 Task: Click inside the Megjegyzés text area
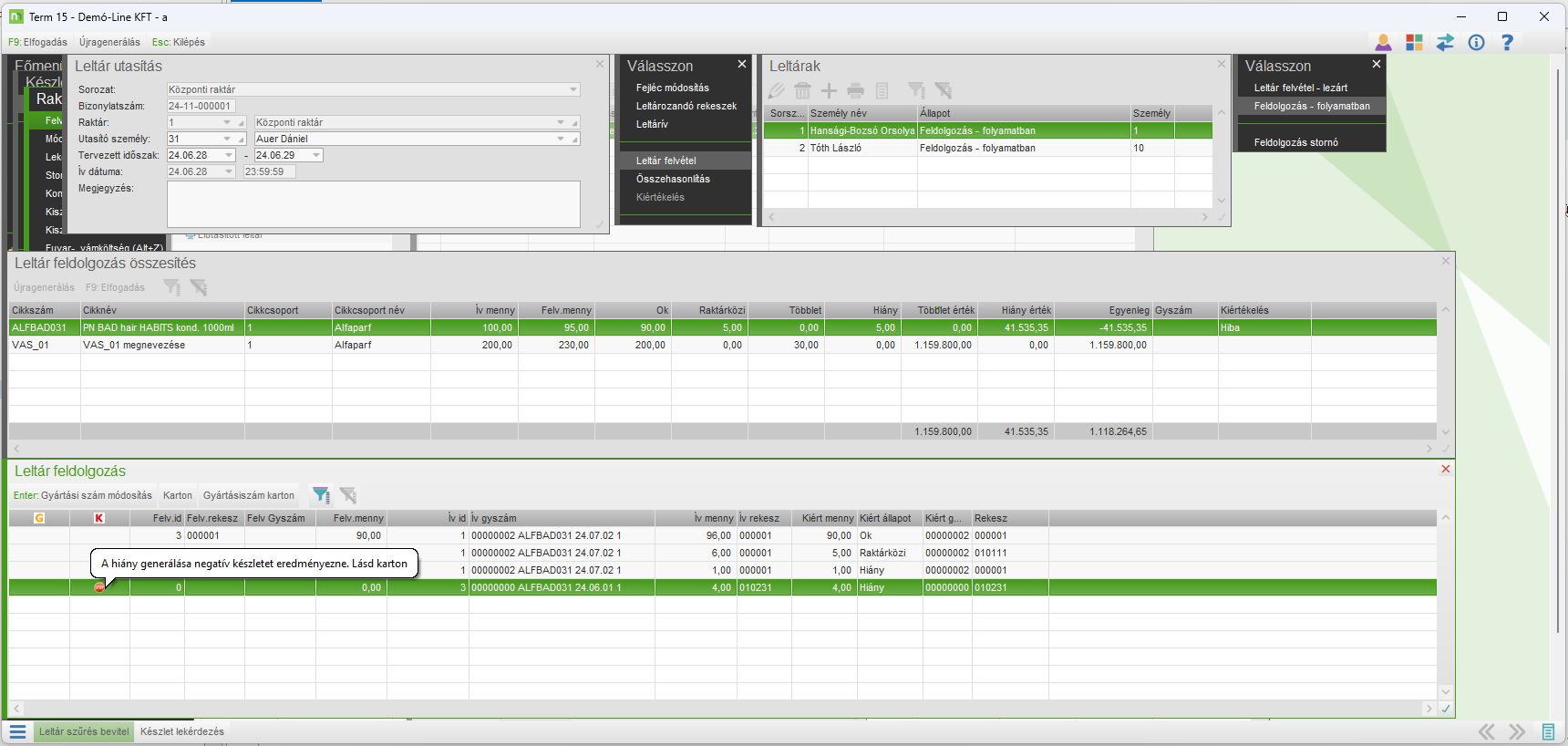coord(373,203)
